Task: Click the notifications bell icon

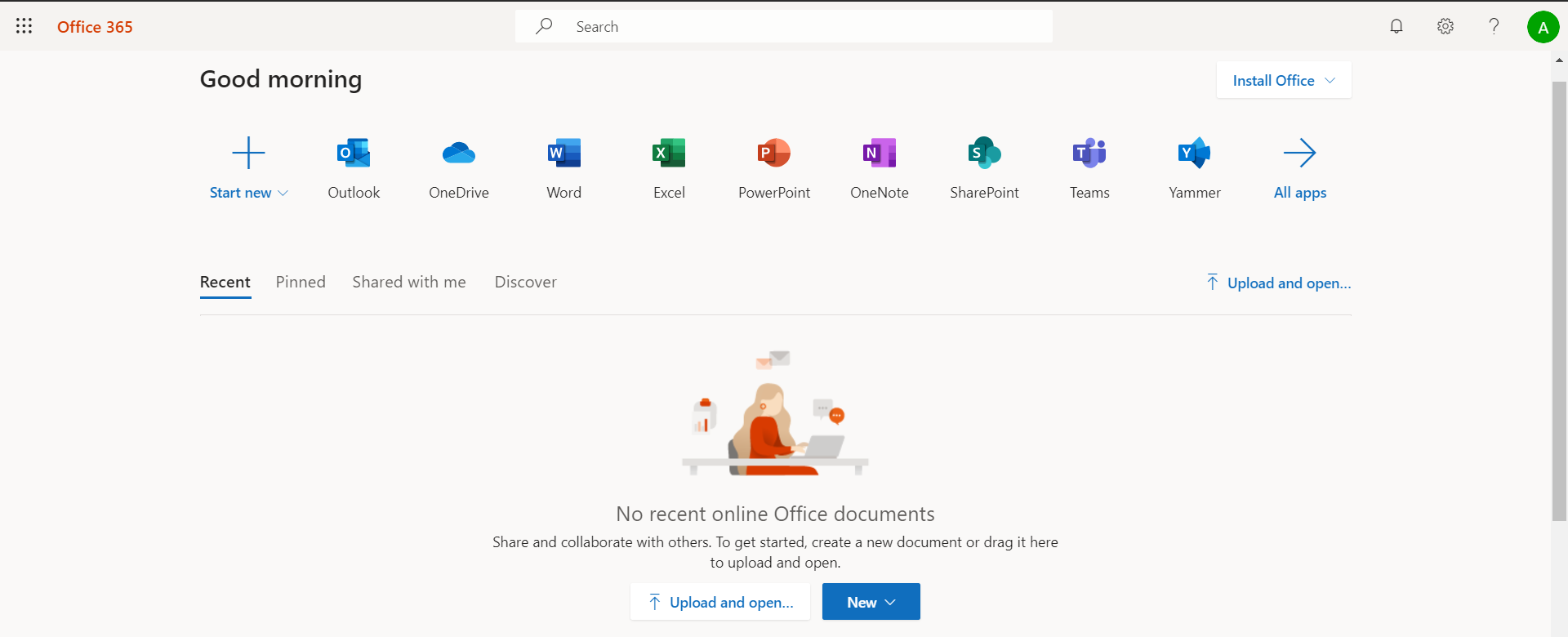Action: click(1396, 26)
